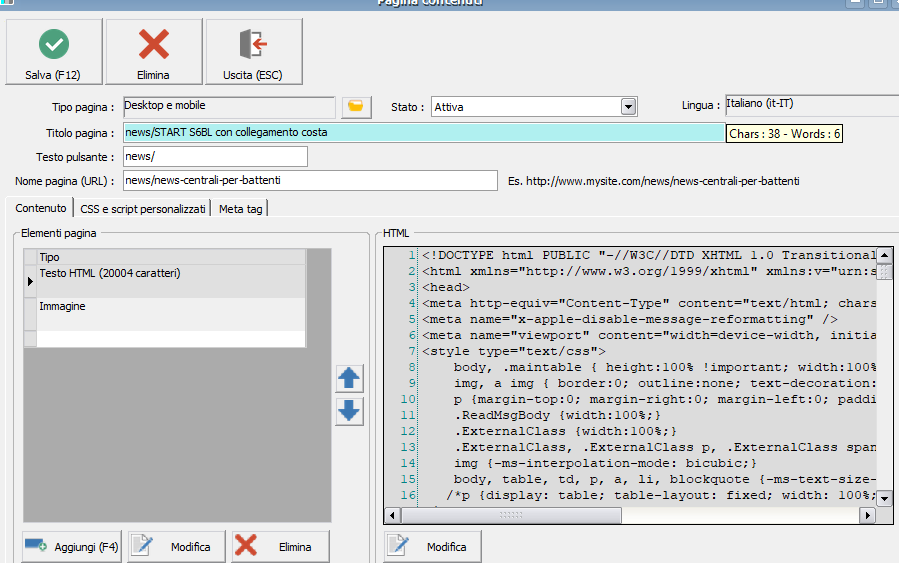Screen dimensions: 899x563
Task: Click Modifica under the Elementi pagina list
Action: click(x=176, y=546)
